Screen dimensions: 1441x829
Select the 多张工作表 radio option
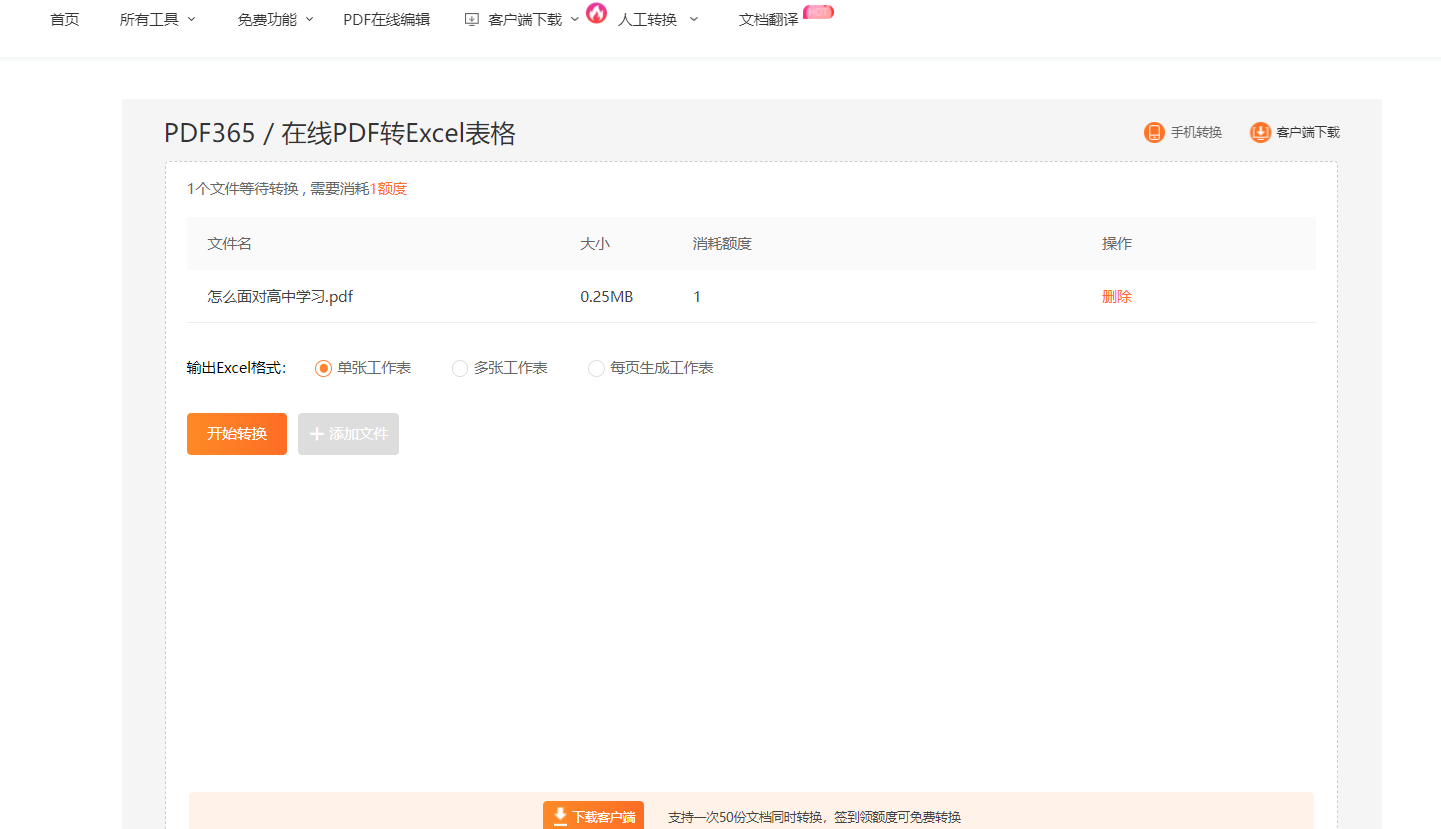[x=460, y=368]
